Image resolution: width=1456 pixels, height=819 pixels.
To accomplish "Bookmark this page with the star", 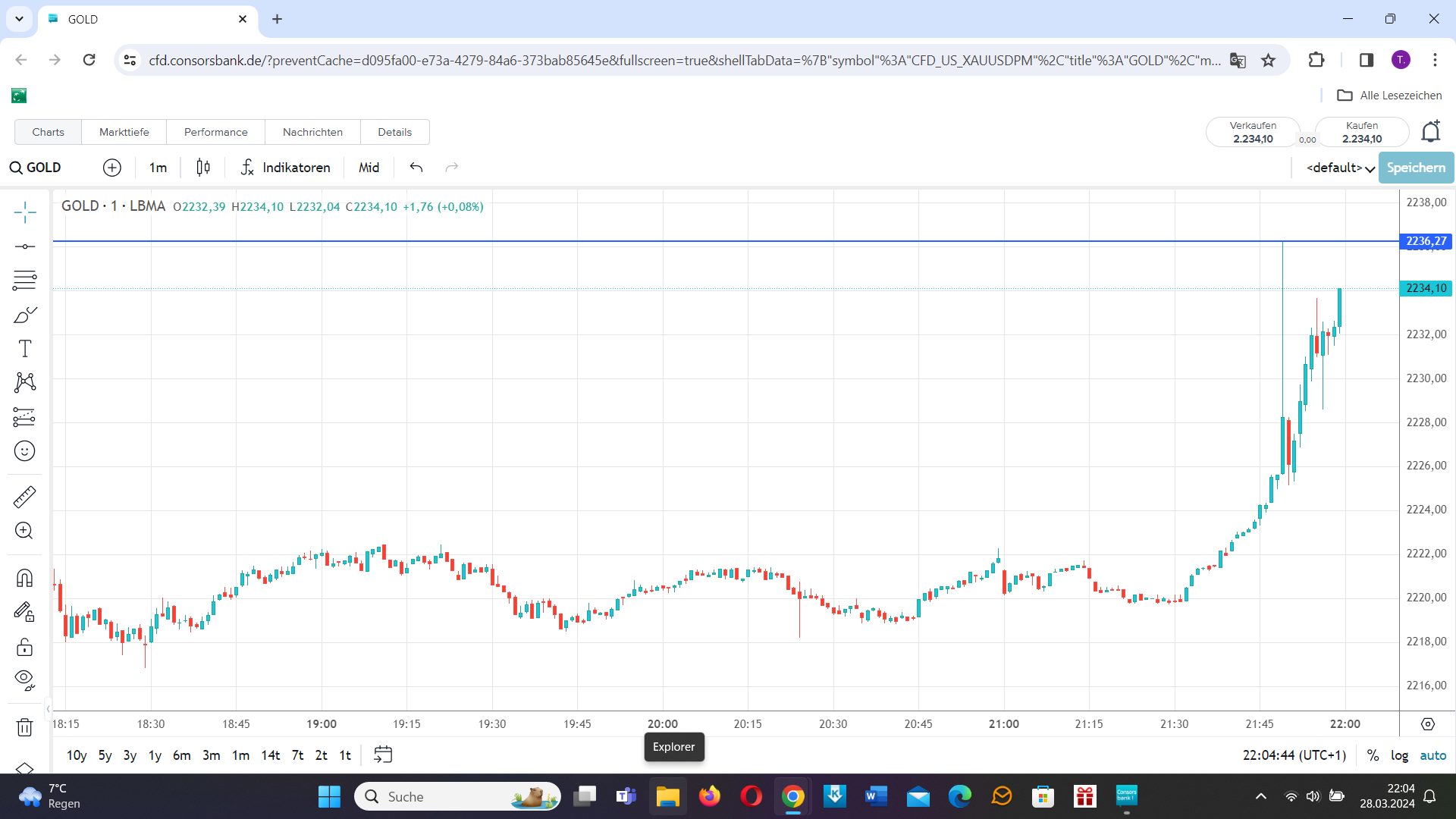I will pos(1268,60).
